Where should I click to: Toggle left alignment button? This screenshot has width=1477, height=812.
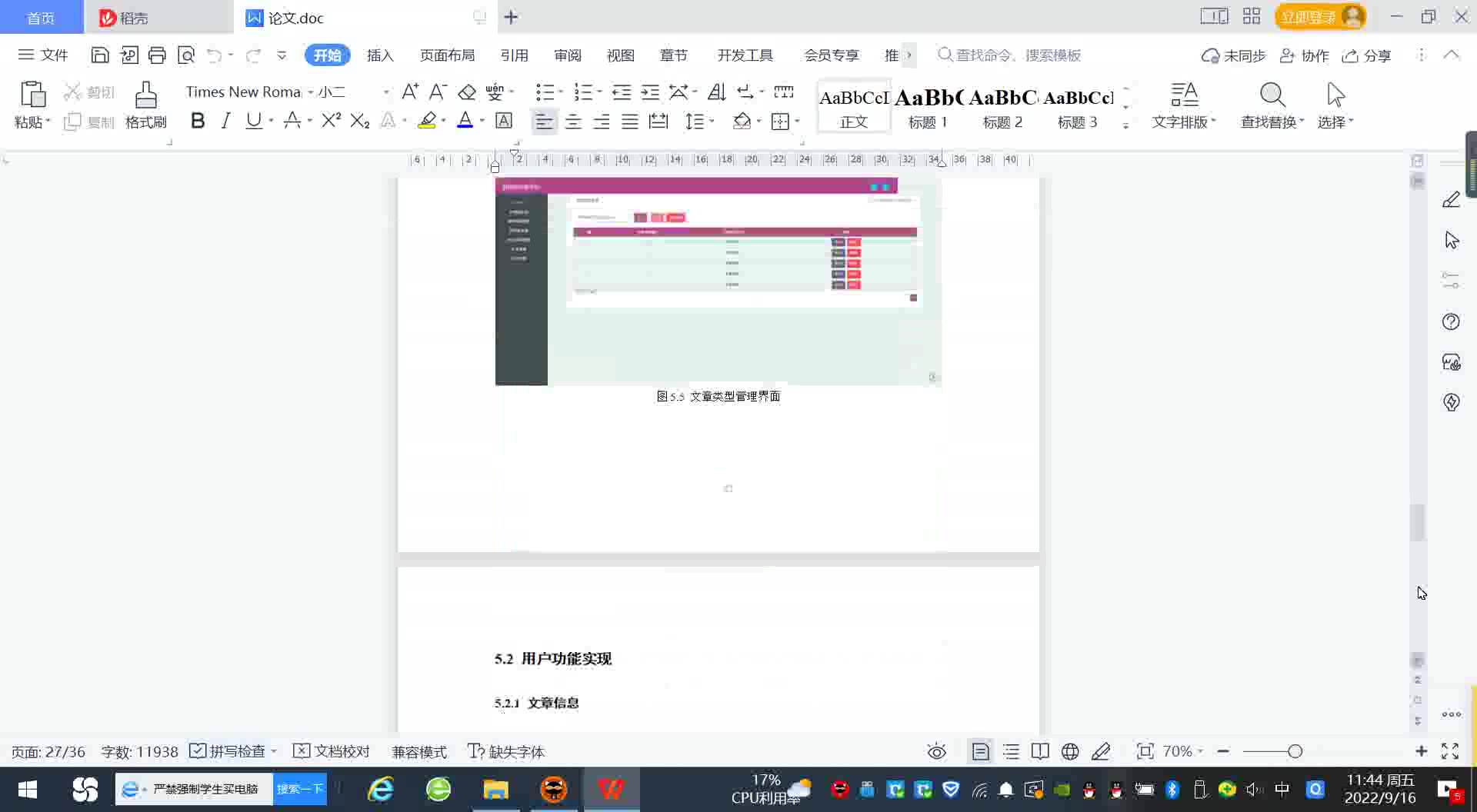coord(544,121)
